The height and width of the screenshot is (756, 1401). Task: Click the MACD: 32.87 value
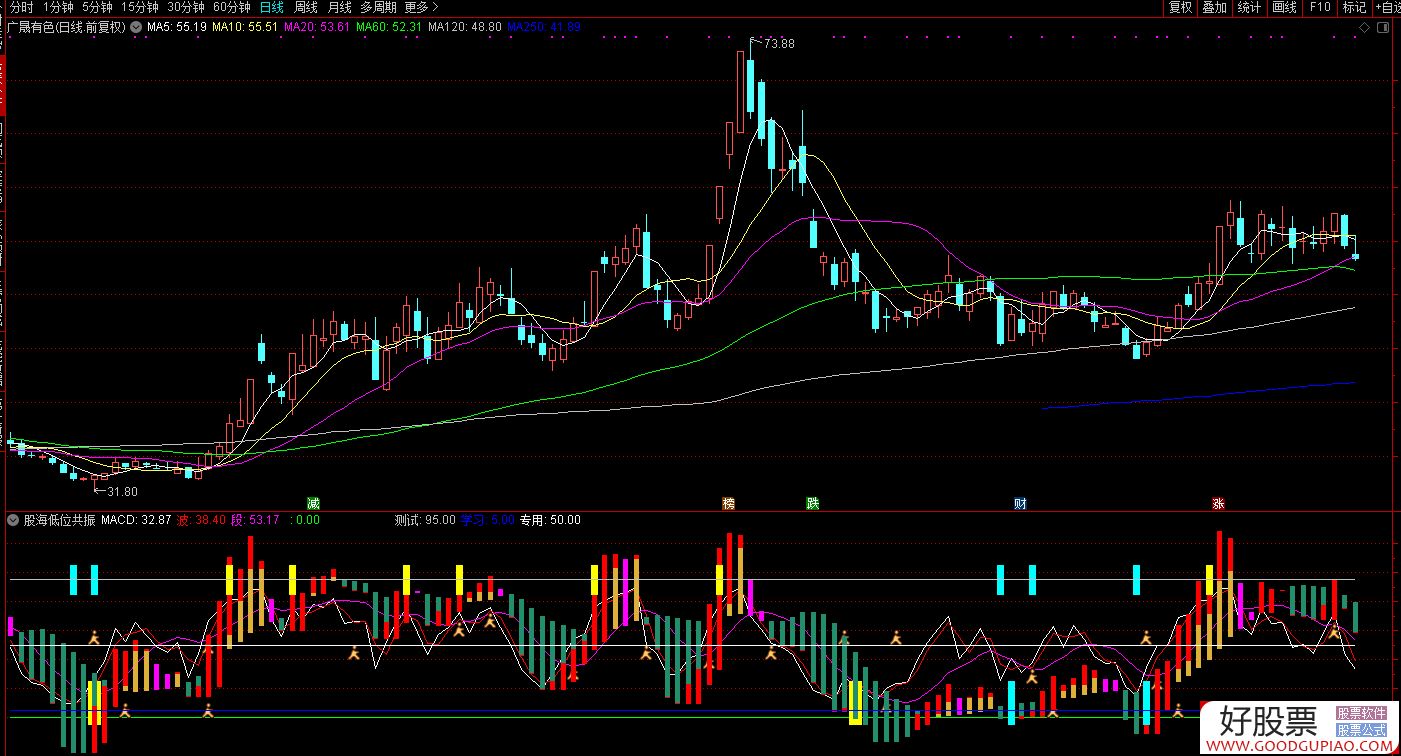pyautogui.click(x=137, y=520)
